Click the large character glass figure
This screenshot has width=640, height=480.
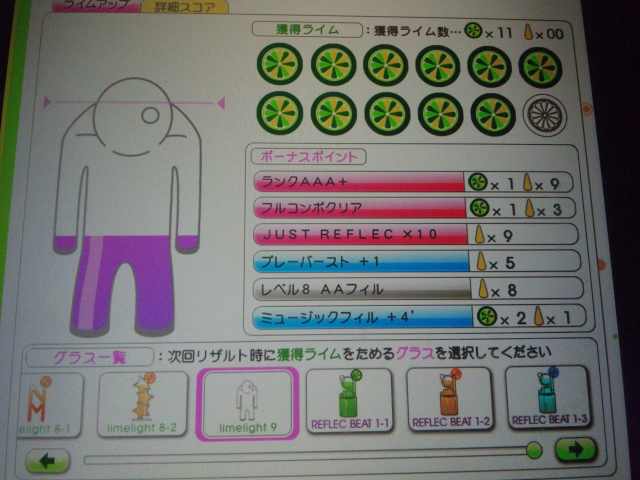click(129, 207)
